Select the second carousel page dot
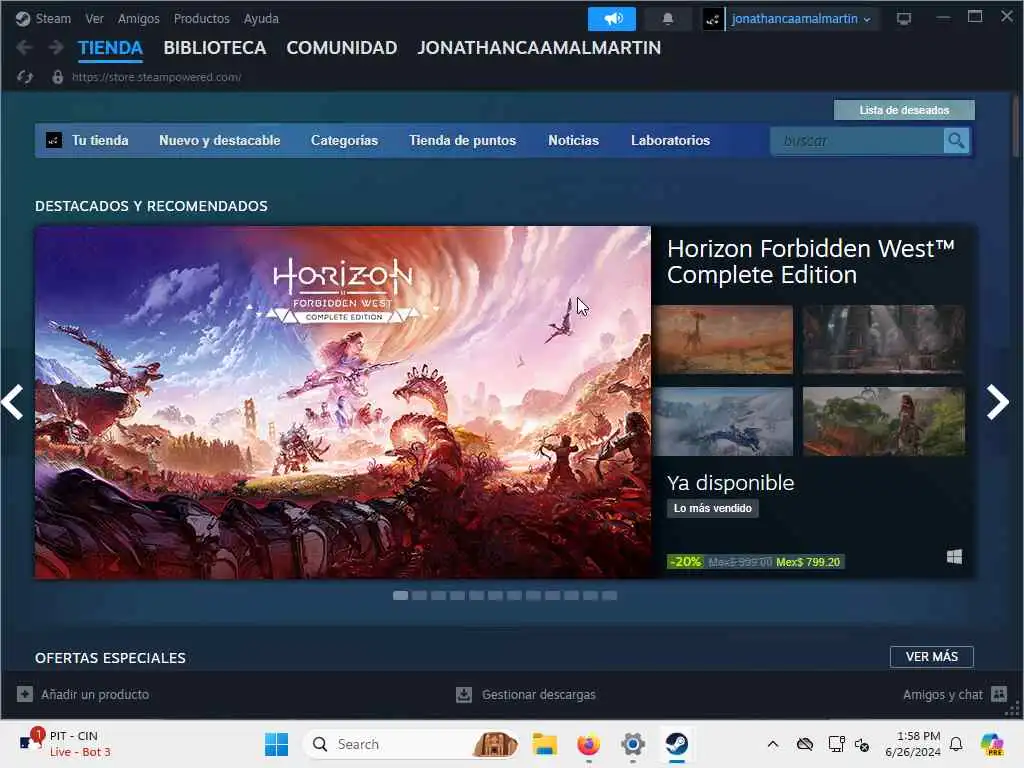The height and width of the screenshot is (768, 1024). [x=419, y=596]
